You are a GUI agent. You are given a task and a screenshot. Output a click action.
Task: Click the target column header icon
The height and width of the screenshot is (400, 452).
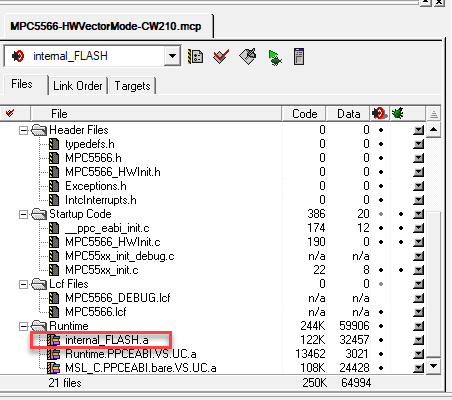pyautogui.click(x=379, y=113)
